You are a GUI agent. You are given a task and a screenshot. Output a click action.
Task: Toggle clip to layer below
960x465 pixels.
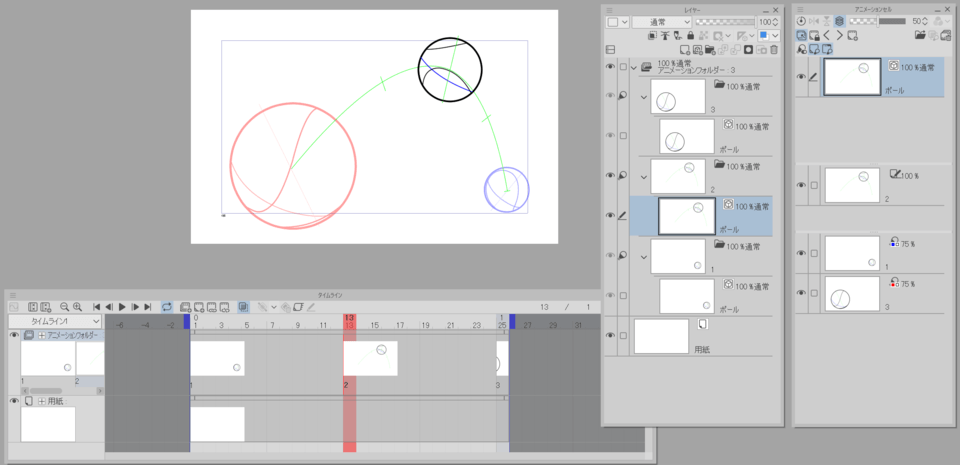click(x=653, y=36)
